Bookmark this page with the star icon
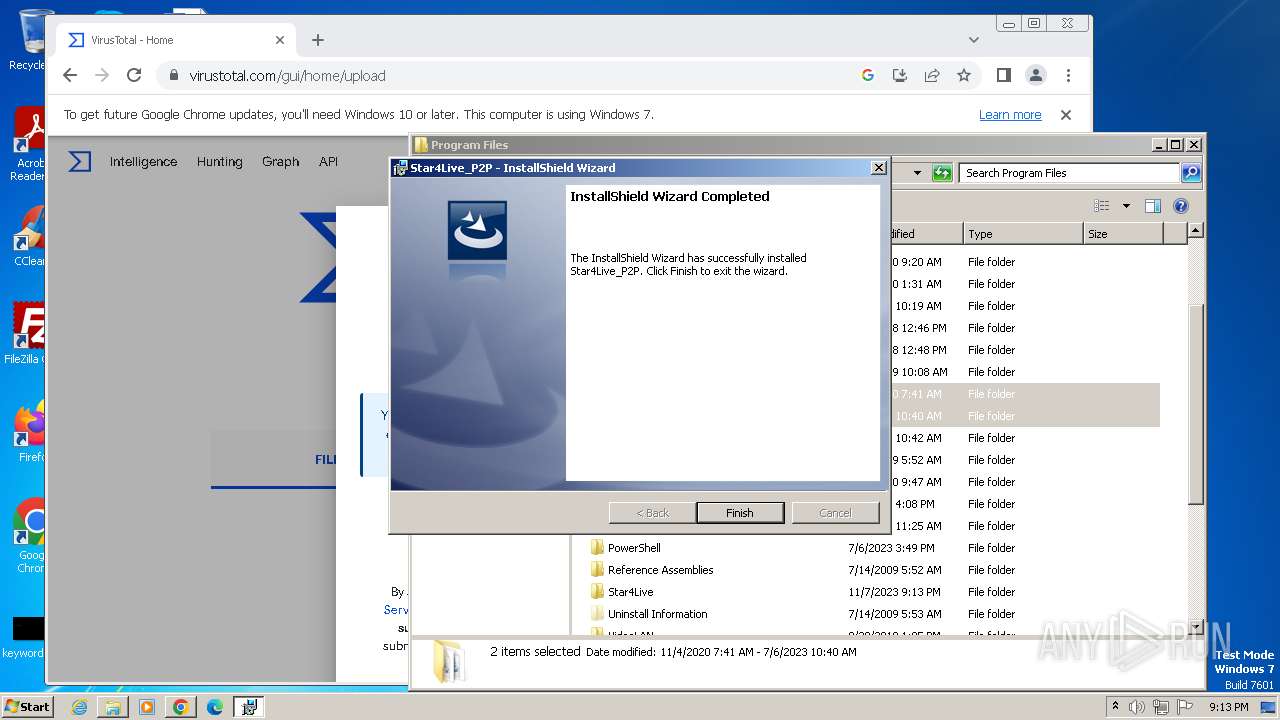 point(964,75)
